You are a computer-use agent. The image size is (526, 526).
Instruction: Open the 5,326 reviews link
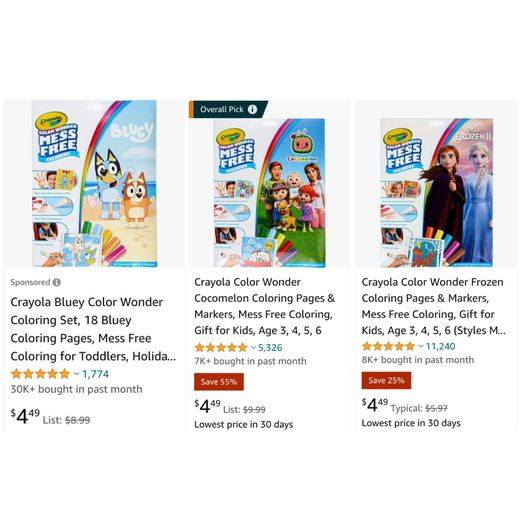click(x=270, y=348)
